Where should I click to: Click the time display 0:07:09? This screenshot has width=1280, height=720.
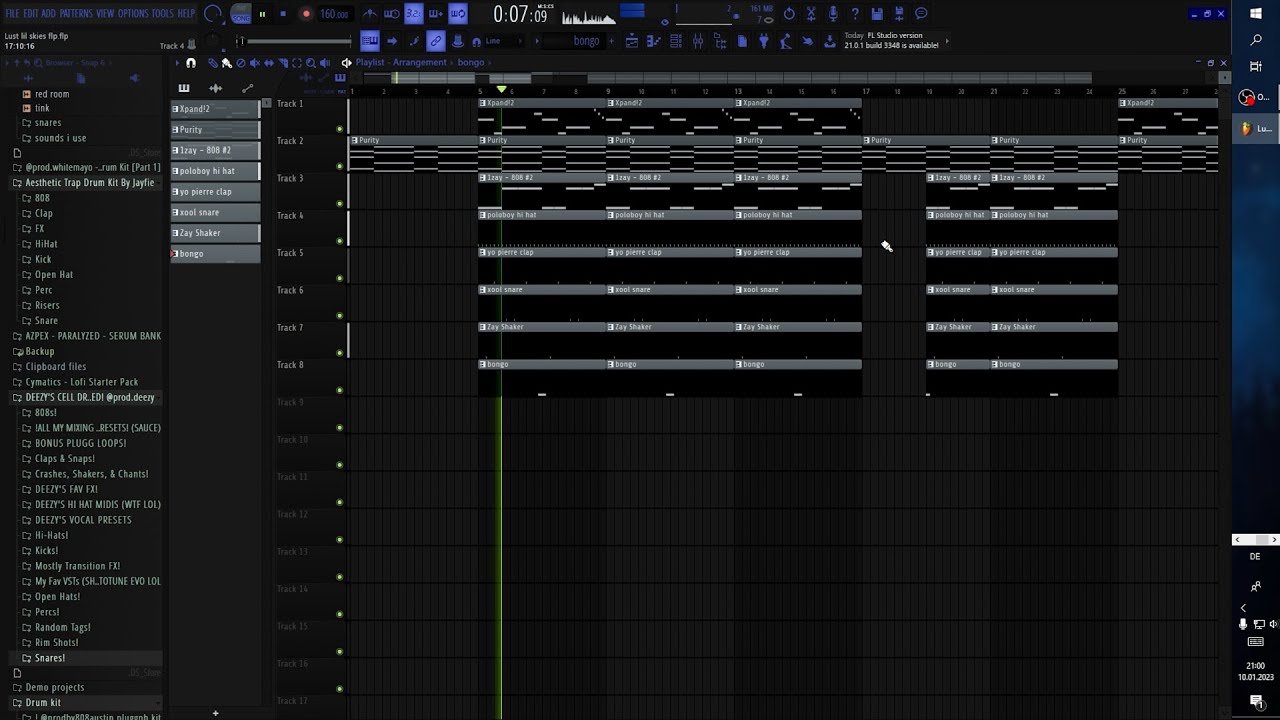(520, 15)
